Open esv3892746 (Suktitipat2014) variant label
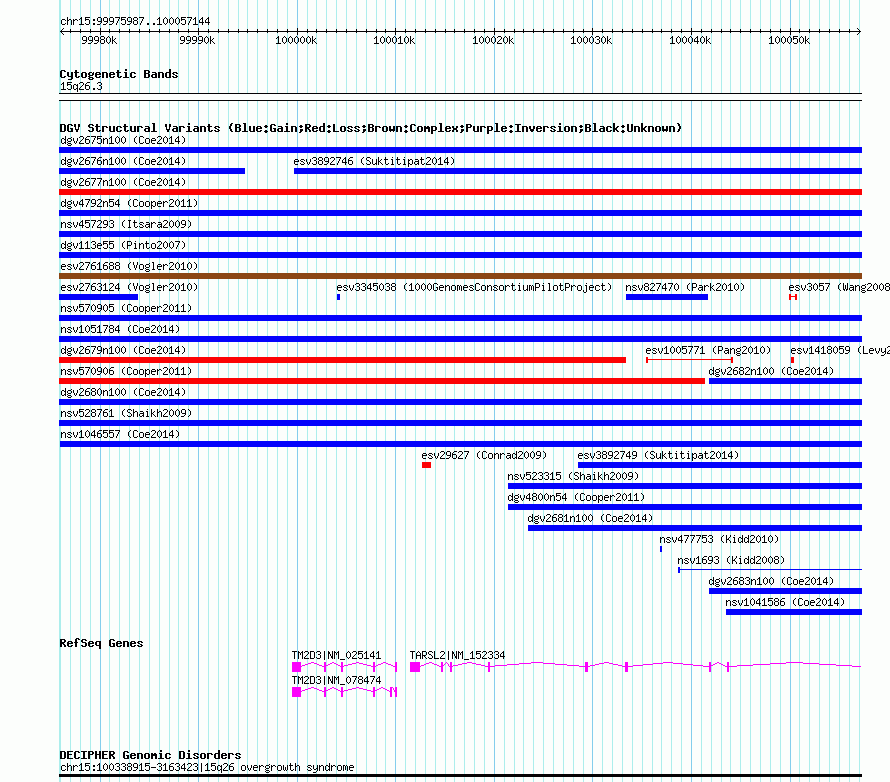 (x=374, y=161)
